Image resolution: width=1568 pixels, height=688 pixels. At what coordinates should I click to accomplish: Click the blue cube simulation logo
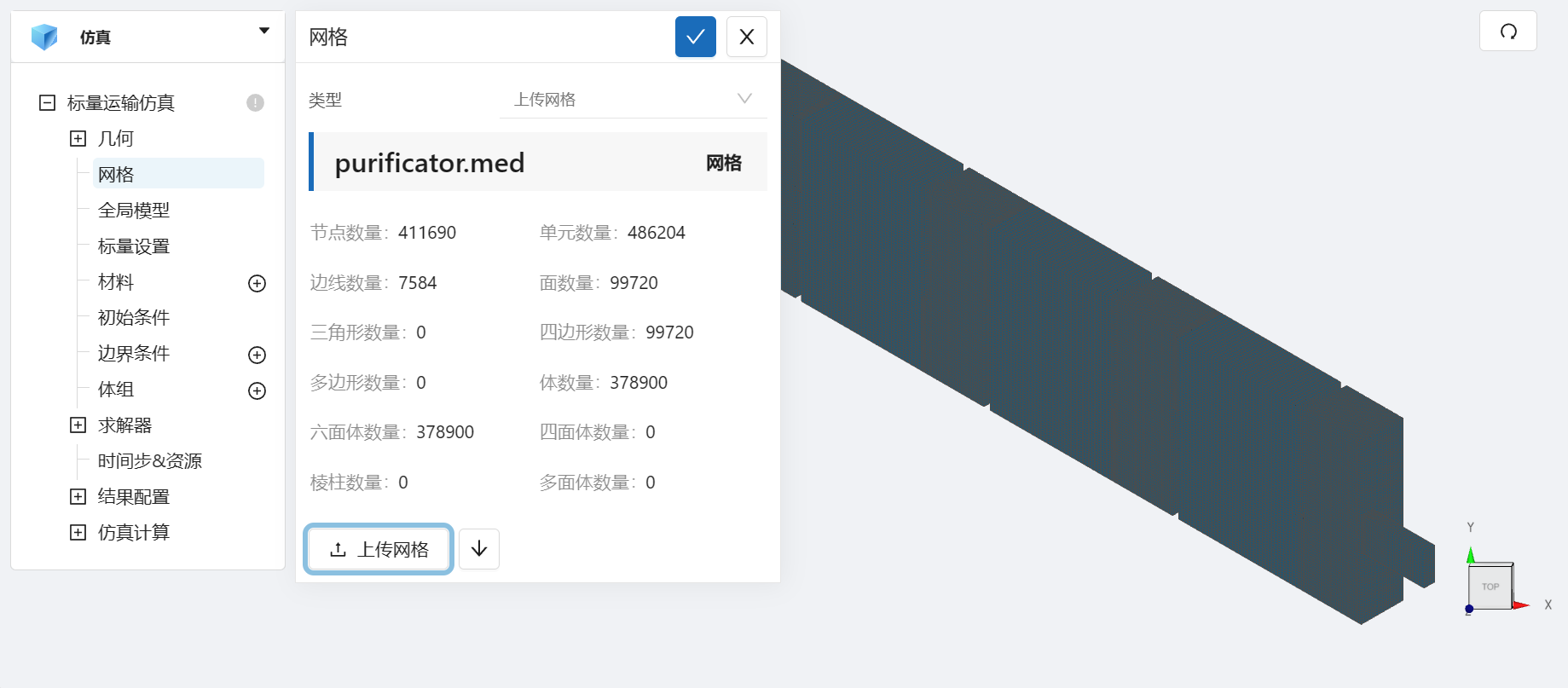click(44, 37)
